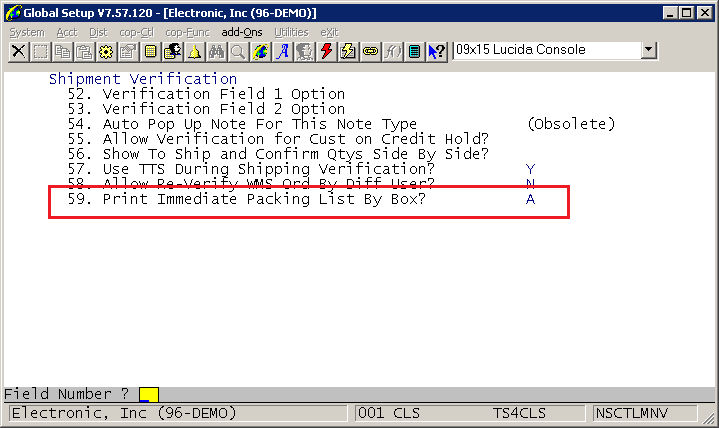Click the Field Number ? prompt label
719x428 pixels.
click(x=66, y=394)
